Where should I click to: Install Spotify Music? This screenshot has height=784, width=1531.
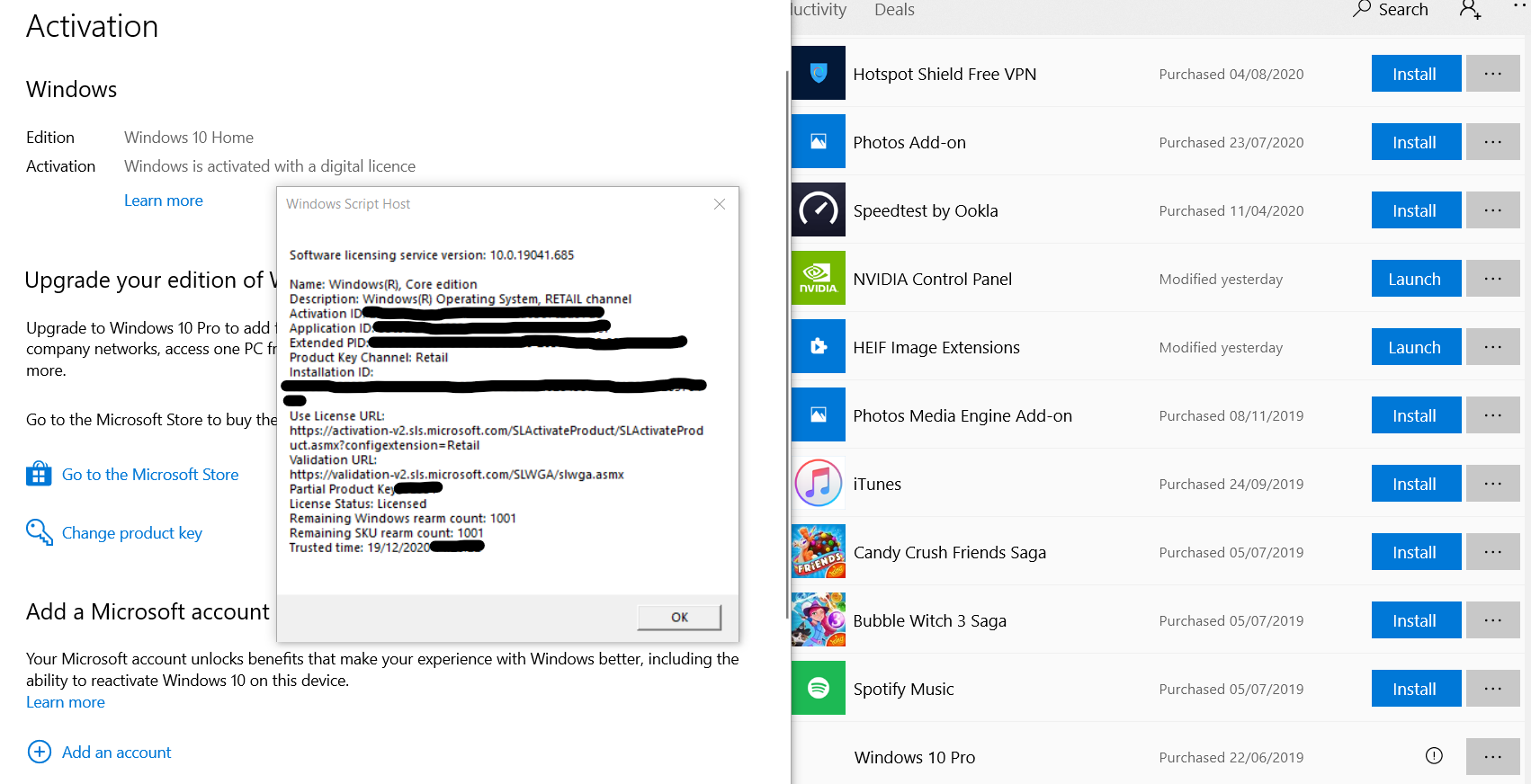pos(1416,689)
